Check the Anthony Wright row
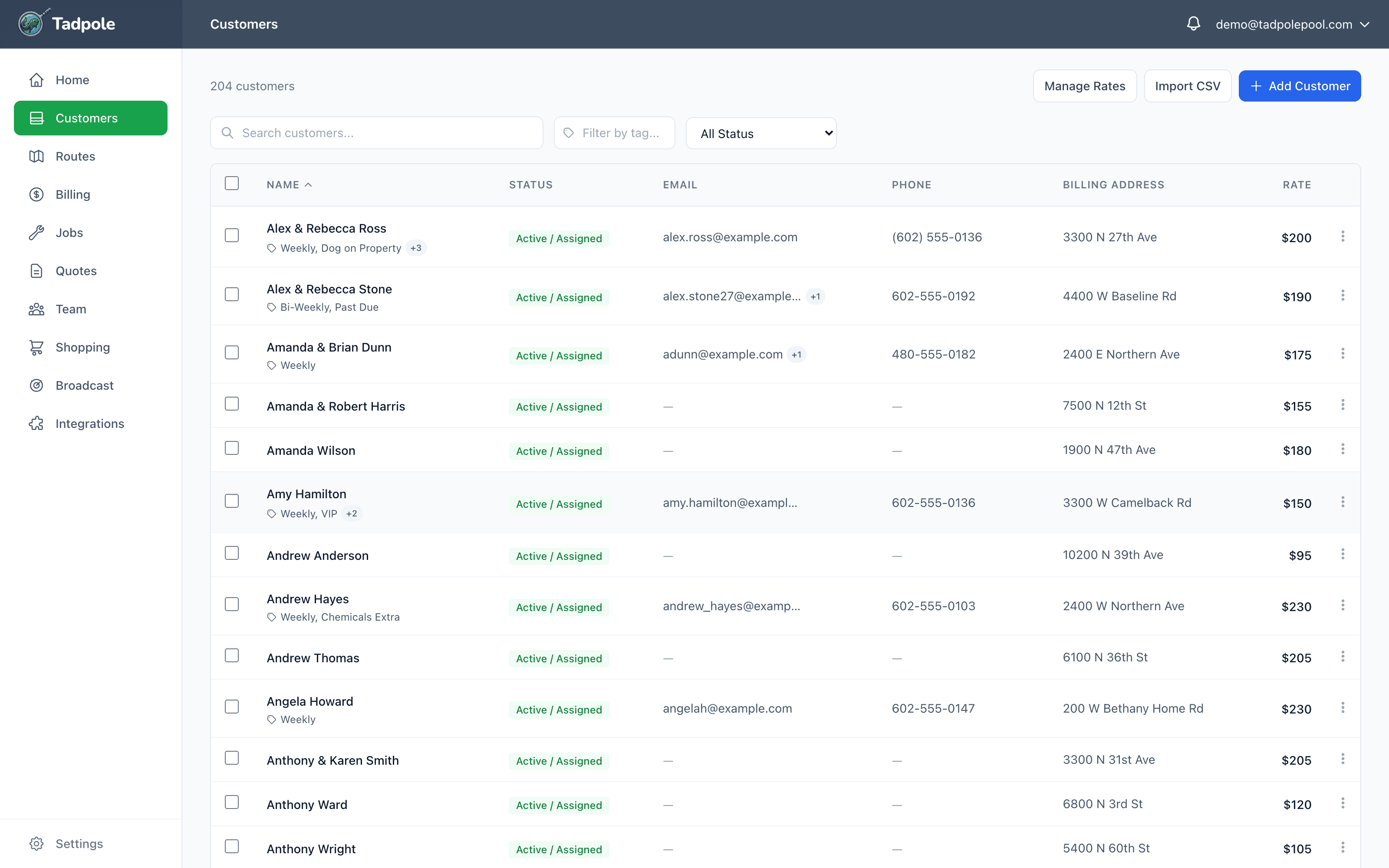This screenshot has width=1389, height=868. (x=232, y=847)
